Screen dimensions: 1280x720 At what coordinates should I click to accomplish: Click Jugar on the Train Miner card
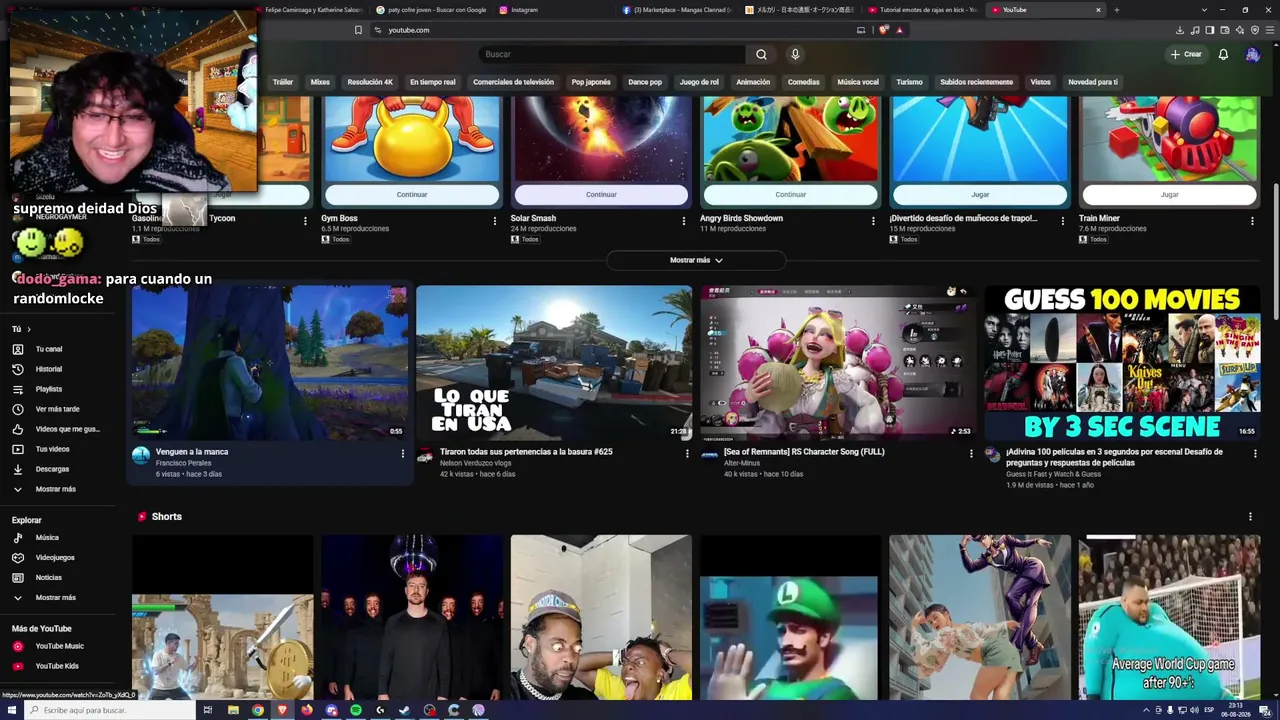(1169, 195)
